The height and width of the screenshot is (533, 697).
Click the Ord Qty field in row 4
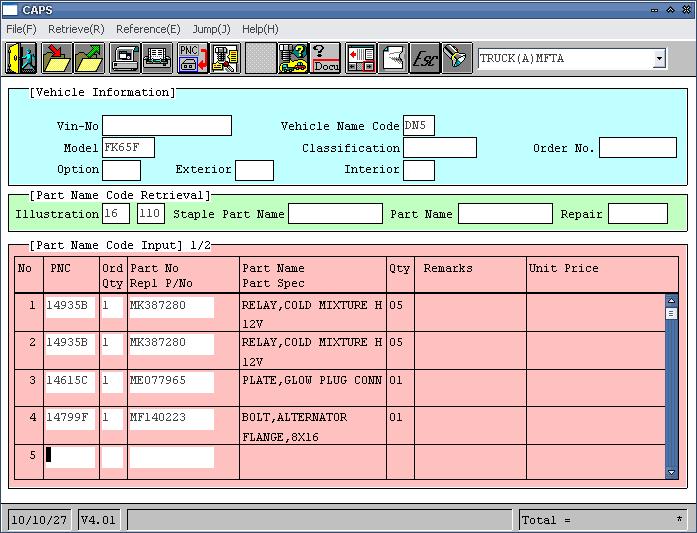(x=112, y=419)
